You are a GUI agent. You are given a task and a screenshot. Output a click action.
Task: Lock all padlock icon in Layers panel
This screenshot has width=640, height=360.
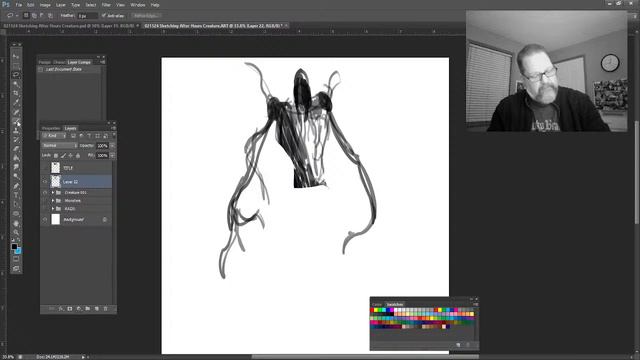[78, 156]
